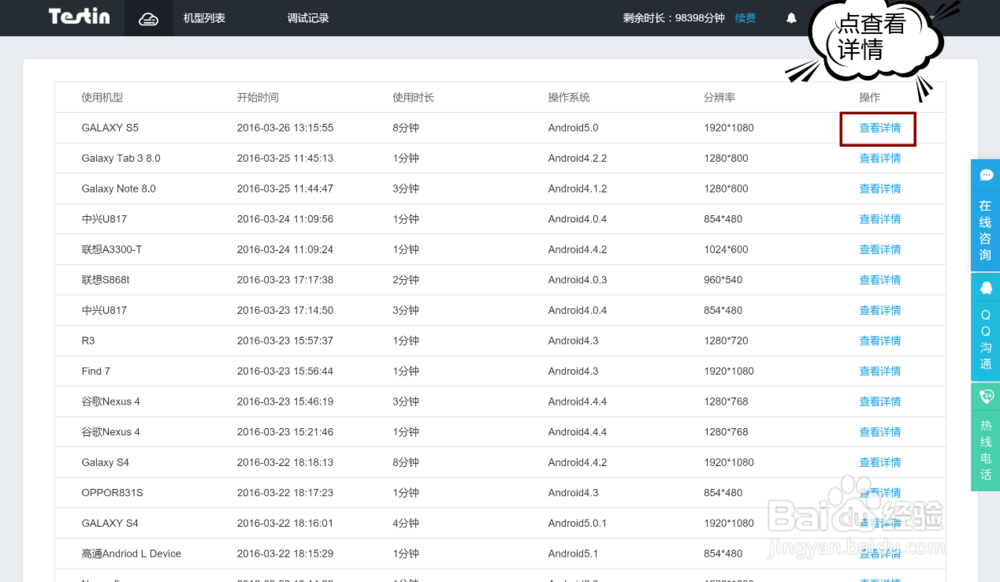
Task: Select the 高通Andriod L Device name
Action: (x=131, y=553)
